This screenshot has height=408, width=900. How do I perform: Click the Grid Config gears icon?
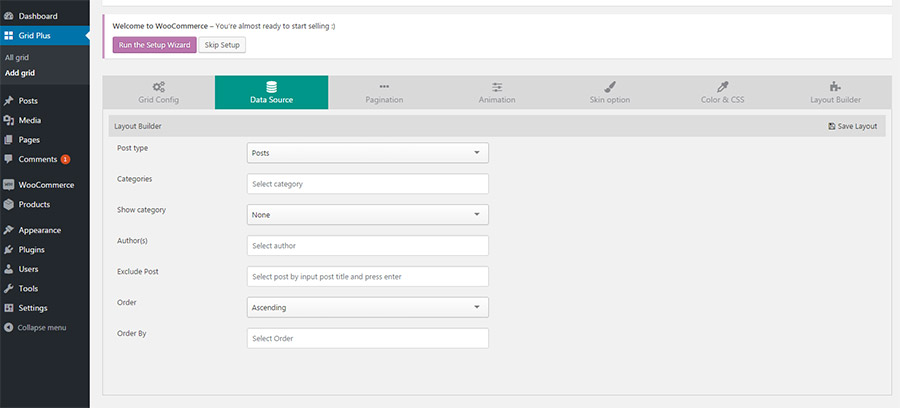pyautogui.click(x=159, y=87)
